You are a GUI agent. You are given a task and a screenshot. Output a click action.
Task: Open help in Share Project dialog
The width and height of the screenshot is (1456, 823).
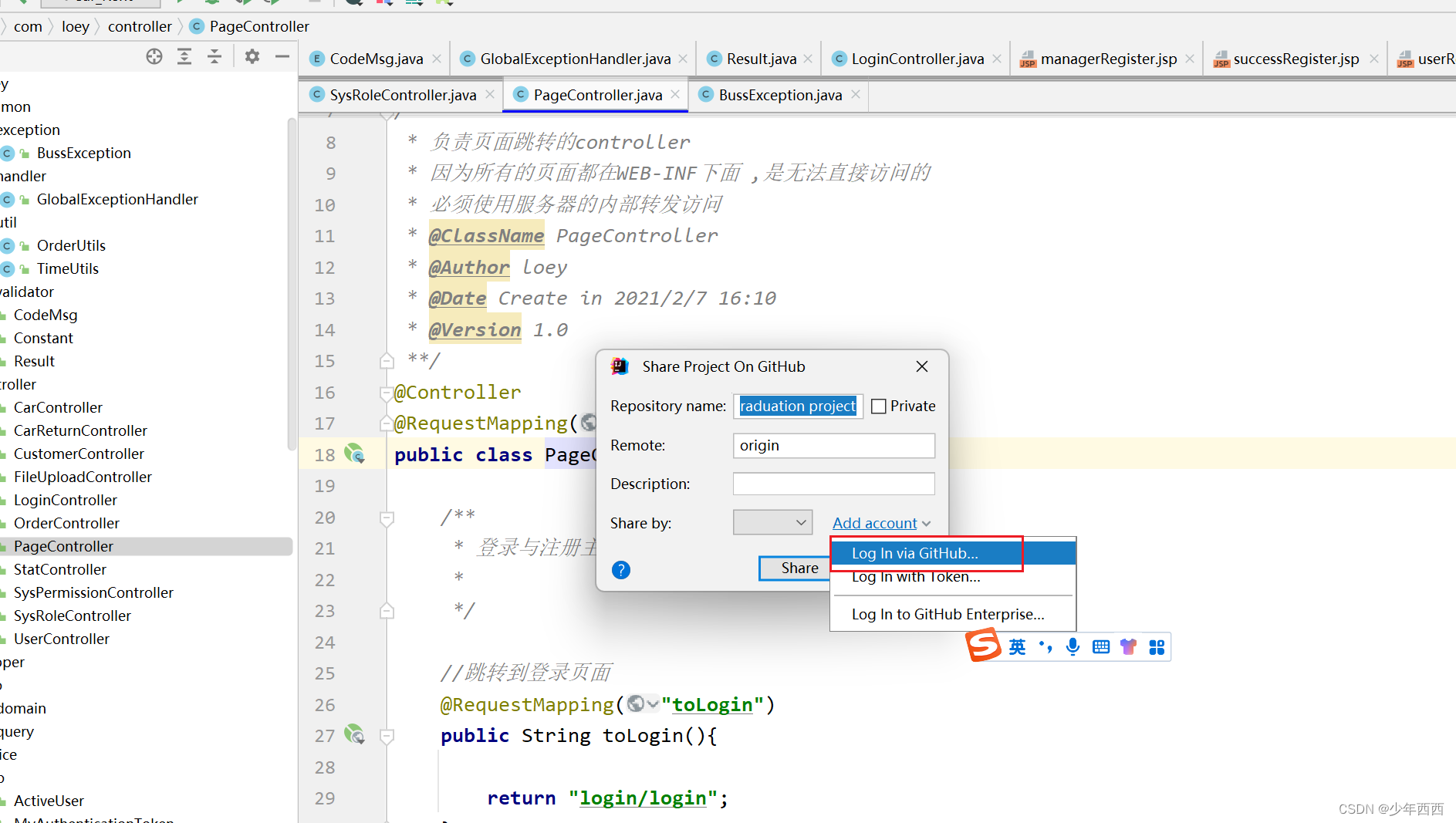[621, 570]
